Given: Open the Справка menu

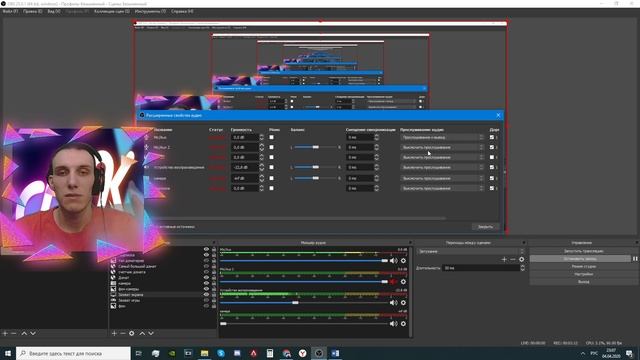Looking at the screenshot, I should click(x=182, y=11).
